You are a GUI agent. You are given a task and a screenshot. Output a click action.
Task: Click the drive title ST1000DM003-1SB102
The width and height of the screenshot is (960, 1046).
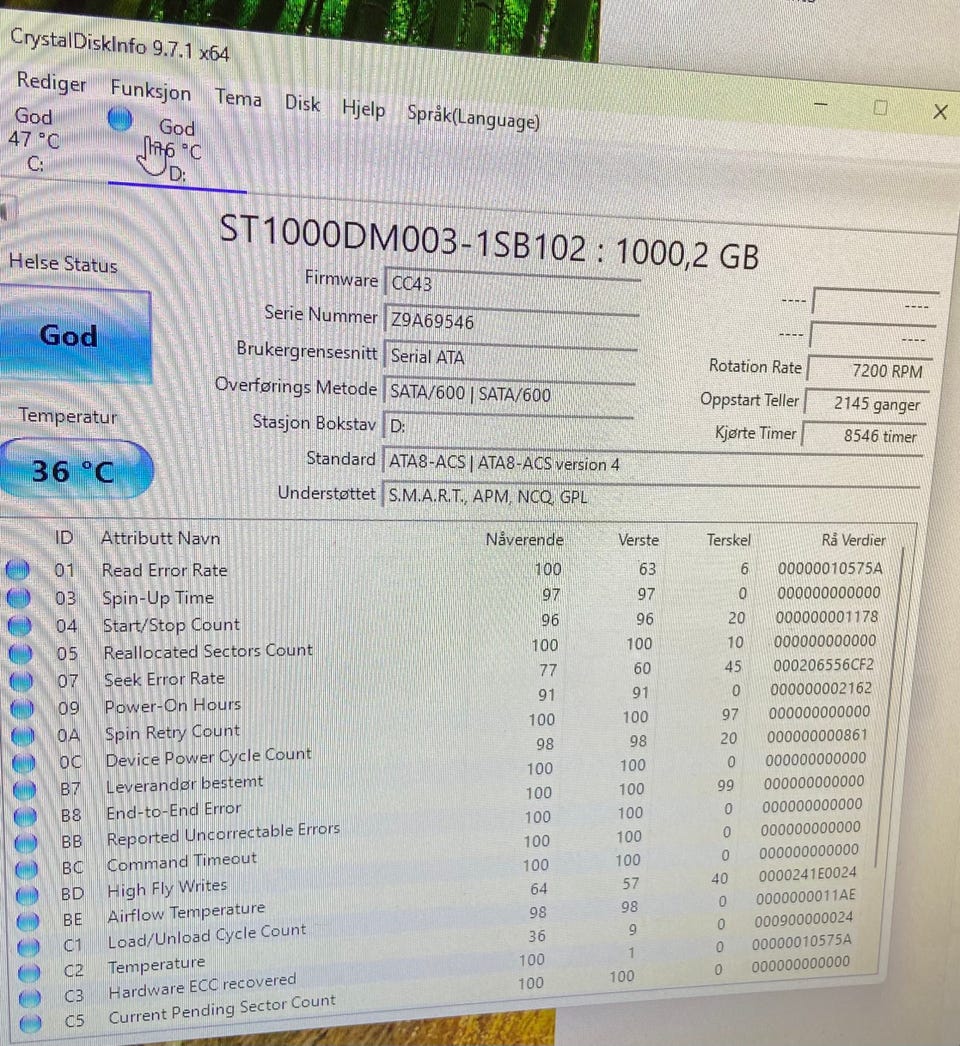point(403,239)
